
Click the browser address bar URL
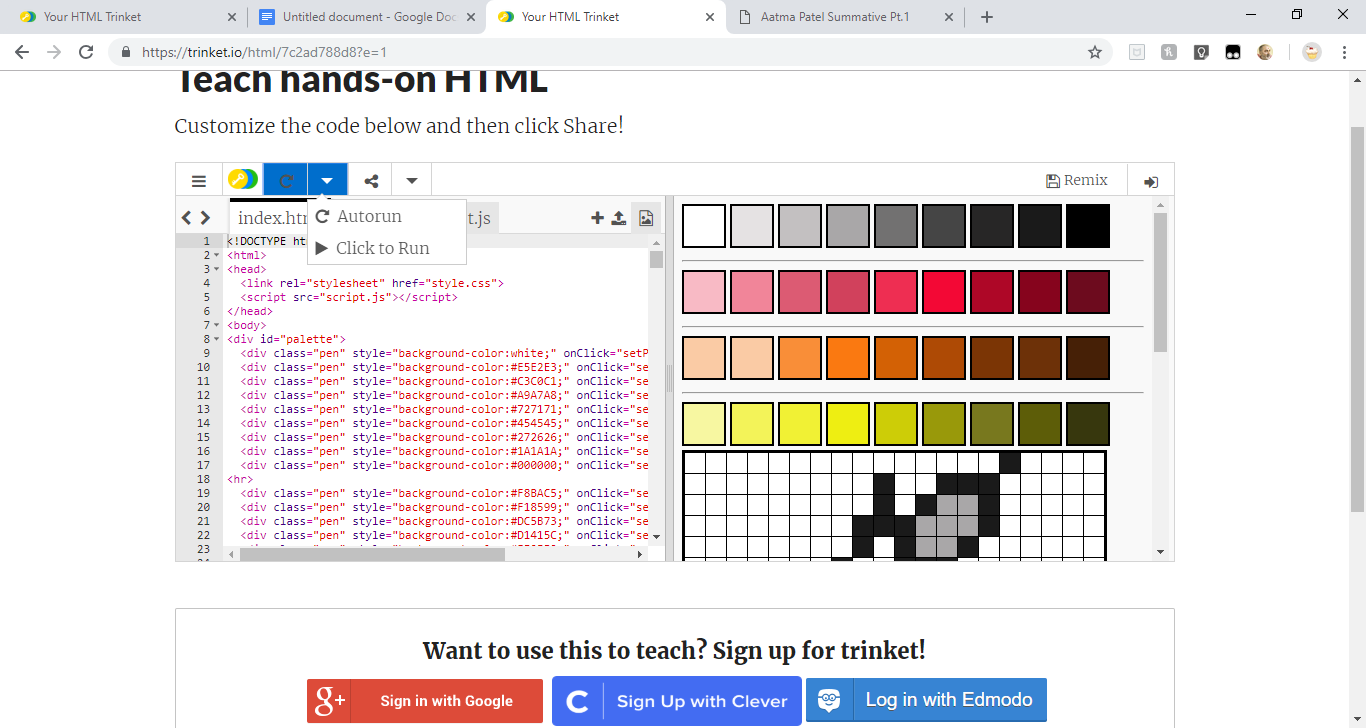(x=264, y=52)
